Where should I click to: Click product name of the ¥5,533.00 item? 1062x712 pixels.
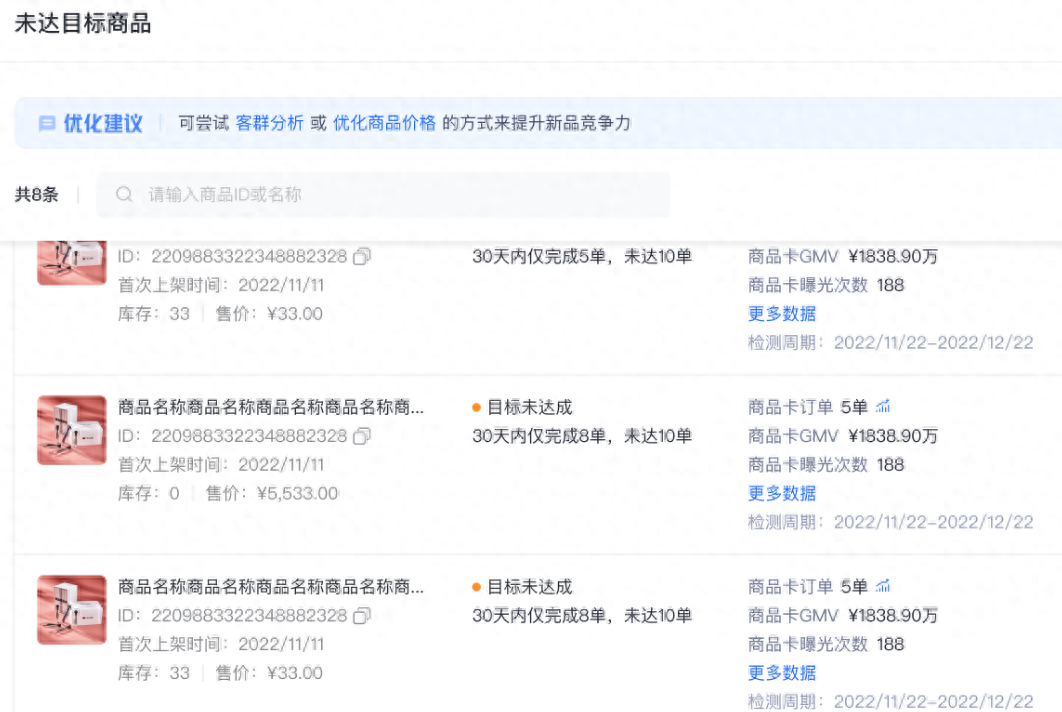[271, 407]
